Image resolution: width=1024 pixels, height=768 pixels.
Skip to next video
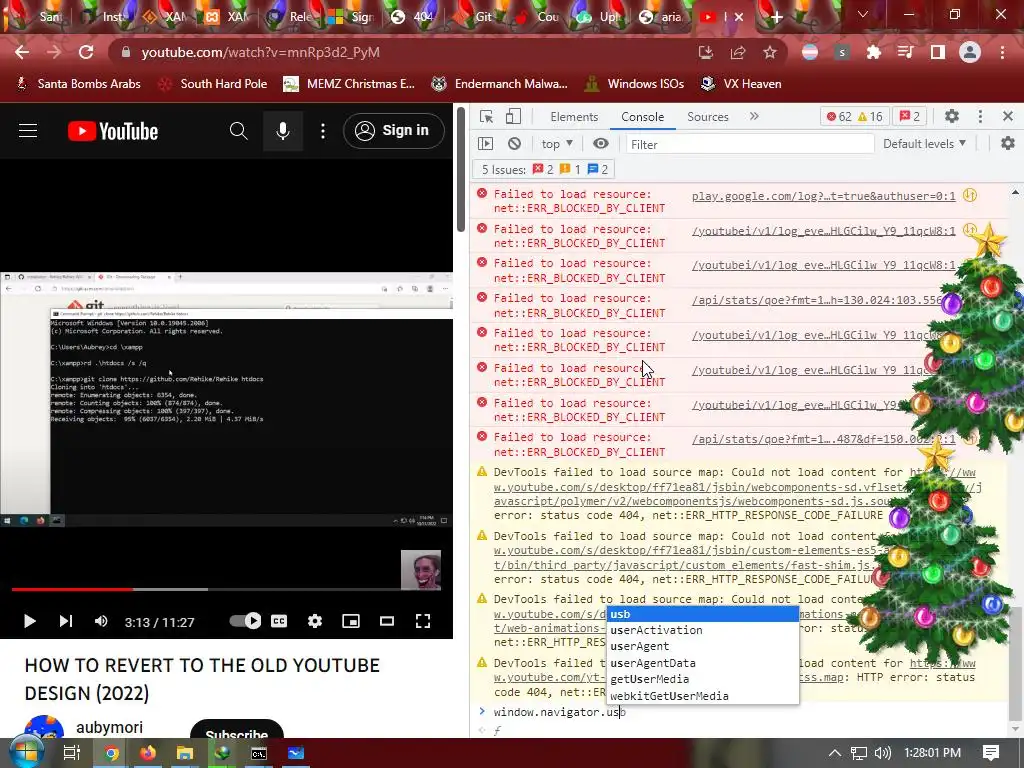[65, 621]
